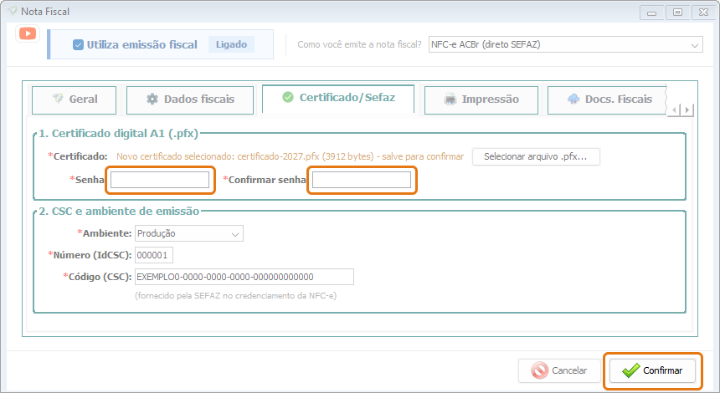This screenshot has height=393, width=720.
Task: Select the Certificado/Sefaz tab
Action: (338, 98)
